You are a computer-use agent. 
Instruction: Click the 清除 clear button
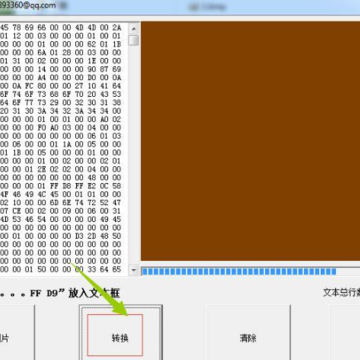[248, 333]
